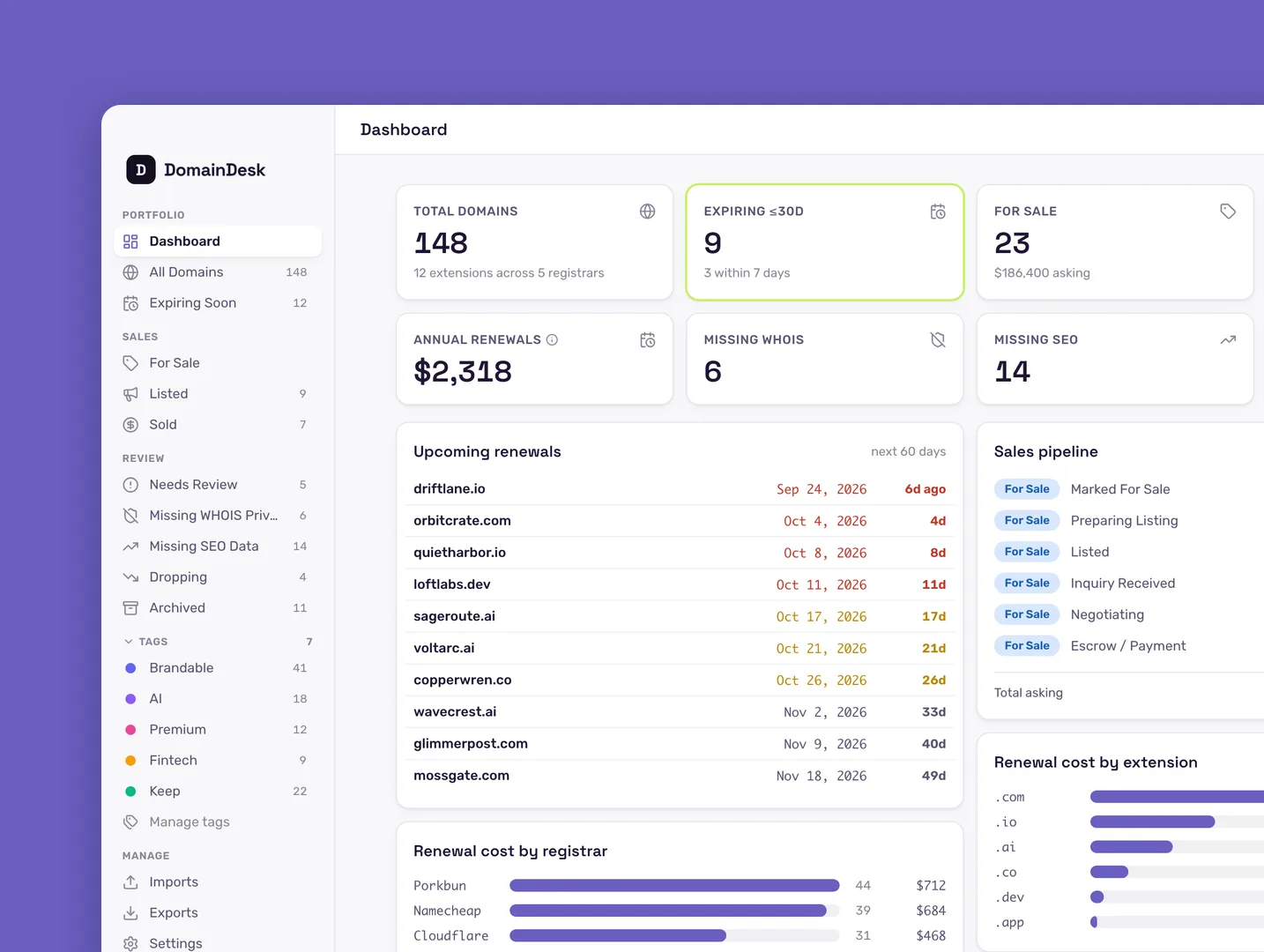Screen dimensions: 1264x952
Task: Click the Sold dollar icon
Action: pos(130,425)
